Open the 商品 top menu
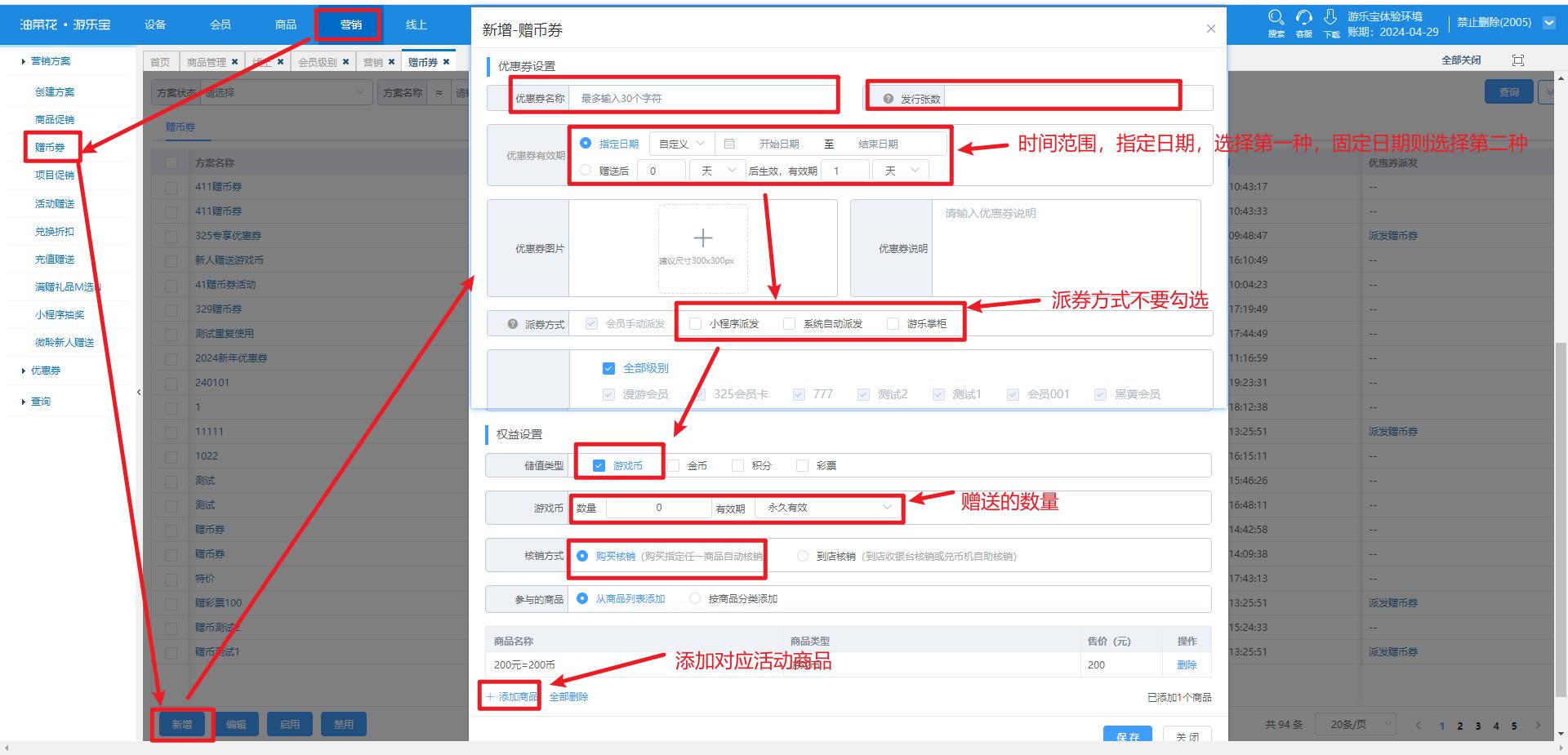1568x755 pixels. (x=286, y=24)
